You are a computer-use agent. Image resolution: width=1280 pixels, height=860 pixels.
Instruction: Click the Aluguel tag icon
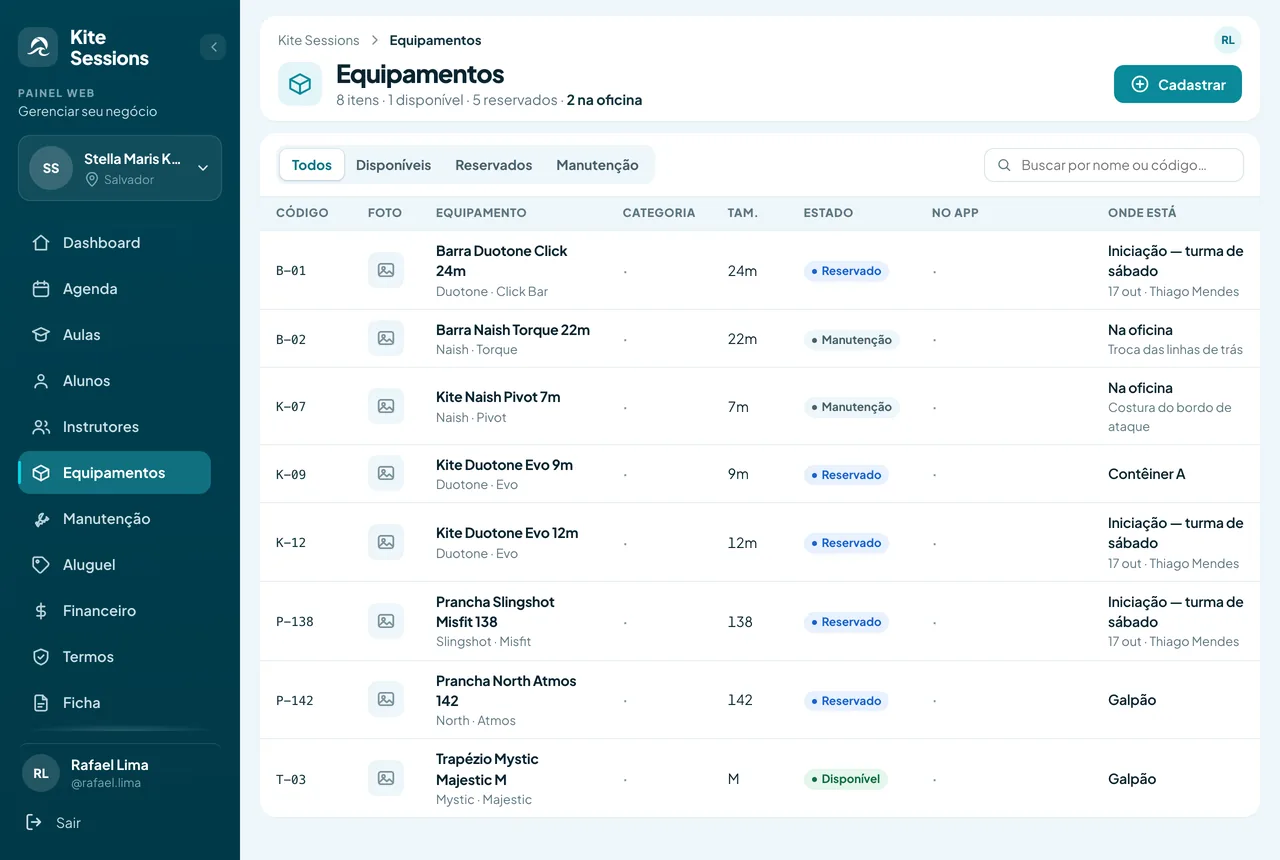tap(41, 565)
